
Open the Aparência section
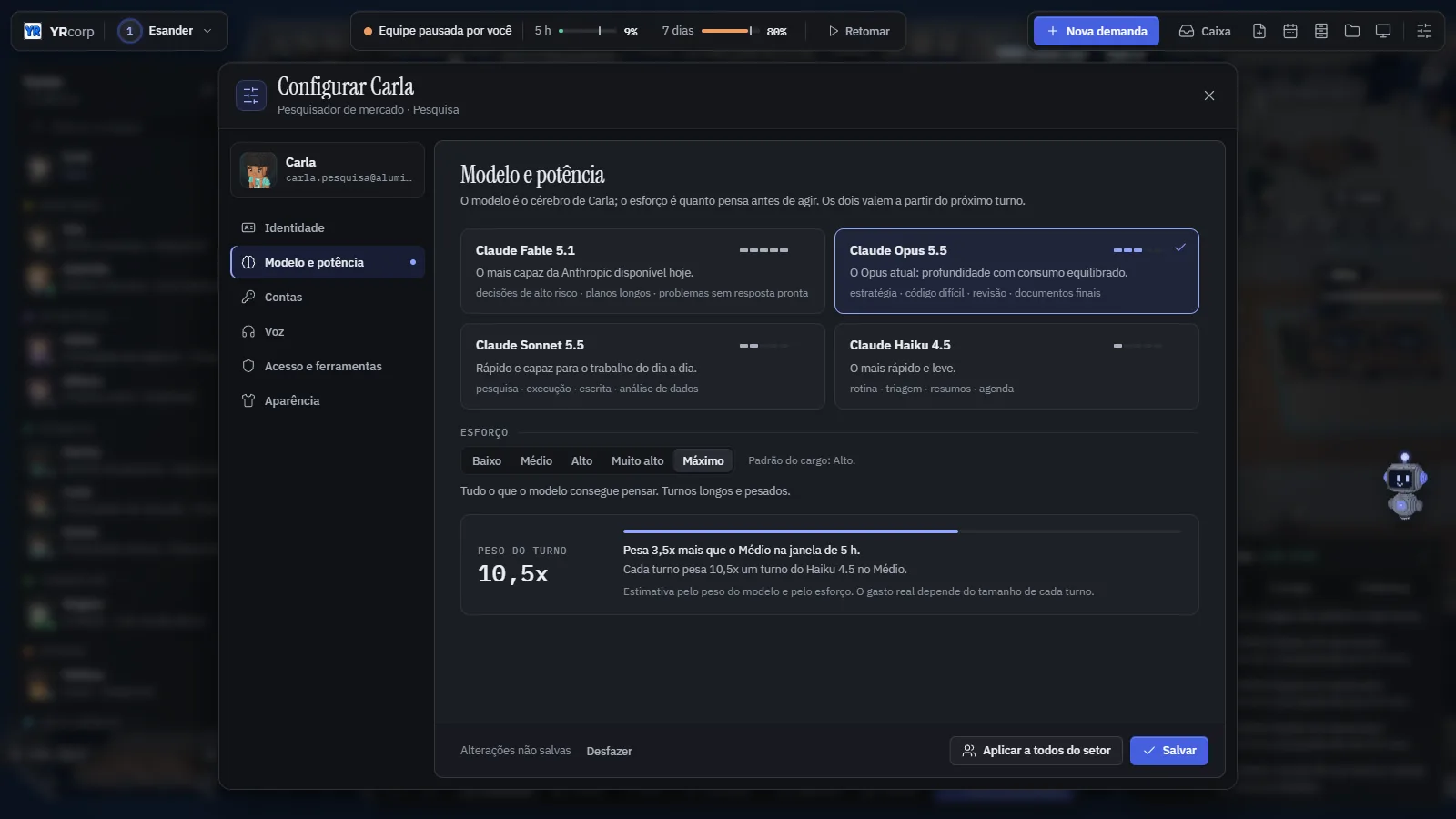tap(328, 400)
